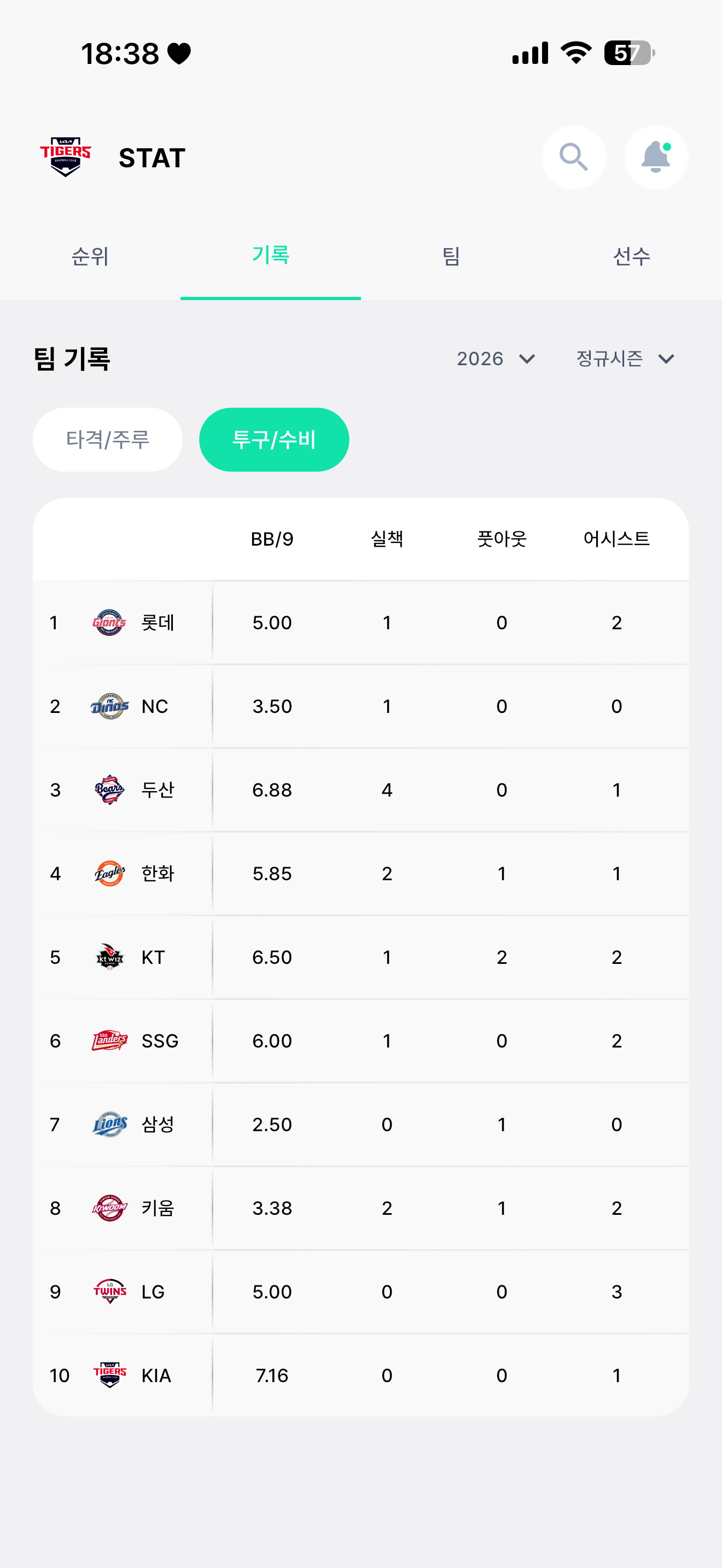Tap the Lotte Giants team logo
This screenshot has height=1568, width=722.
coord(109,623)
